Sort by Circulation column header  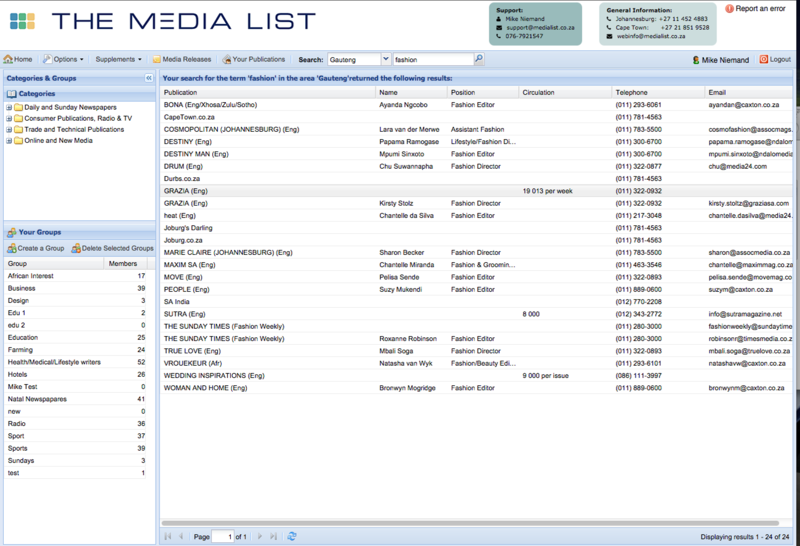(565, 92)
